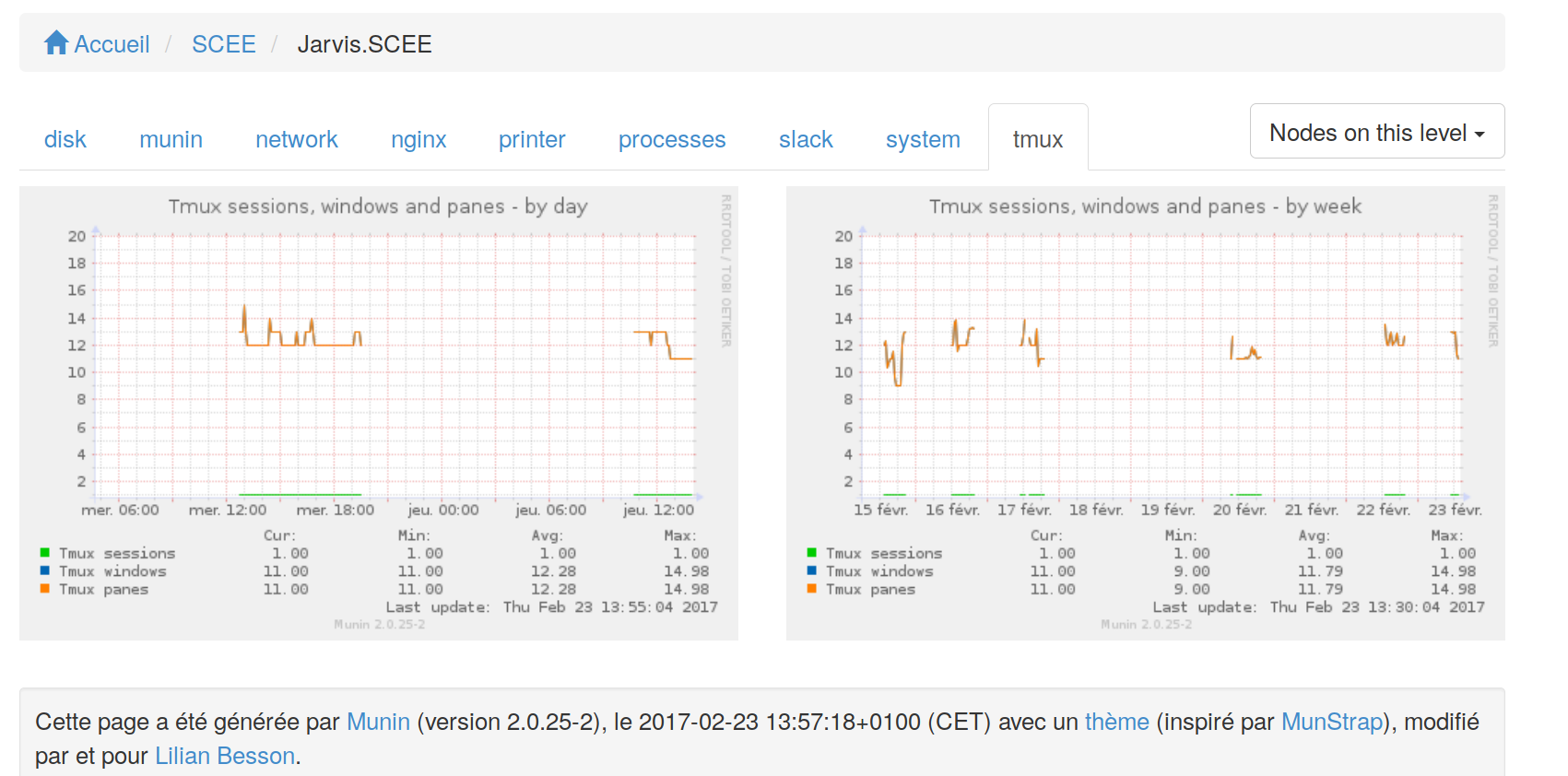Visit the MunStrap link
The image size is (1568, 776).
tap(1332, 722)
